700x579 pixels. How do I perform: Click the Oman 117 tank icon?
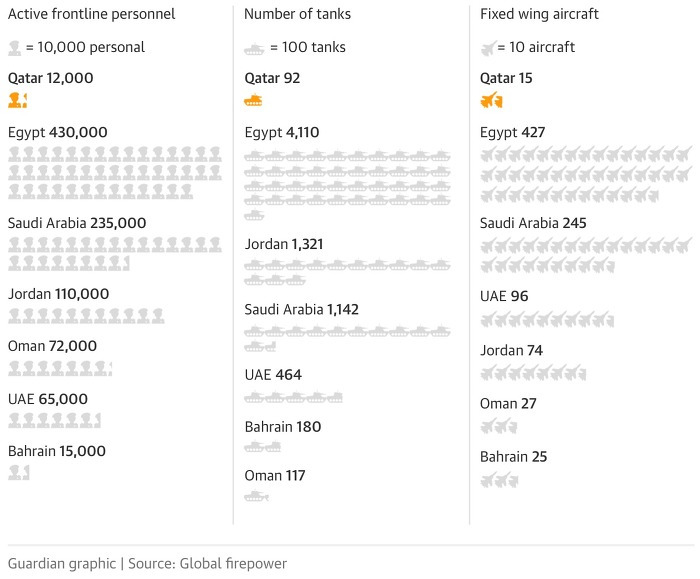coord(256,496)
